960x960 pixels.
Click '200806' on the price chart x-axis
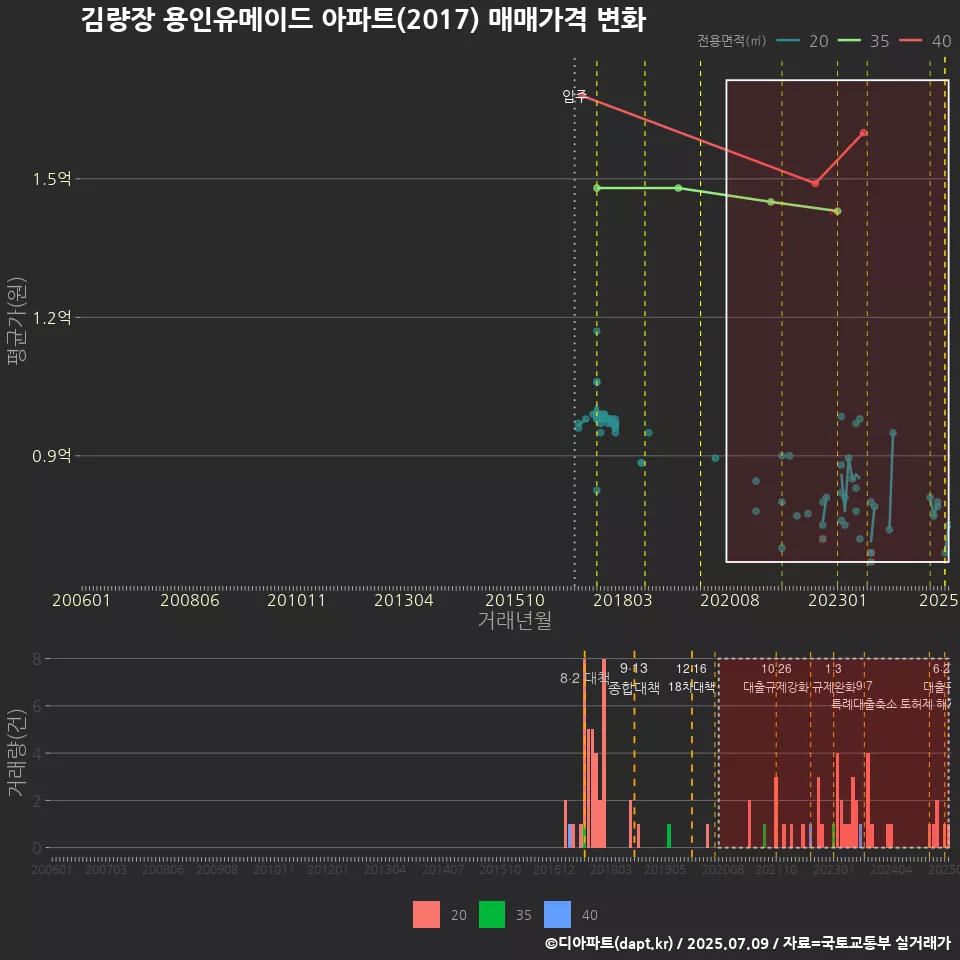(x=190, y=600)
